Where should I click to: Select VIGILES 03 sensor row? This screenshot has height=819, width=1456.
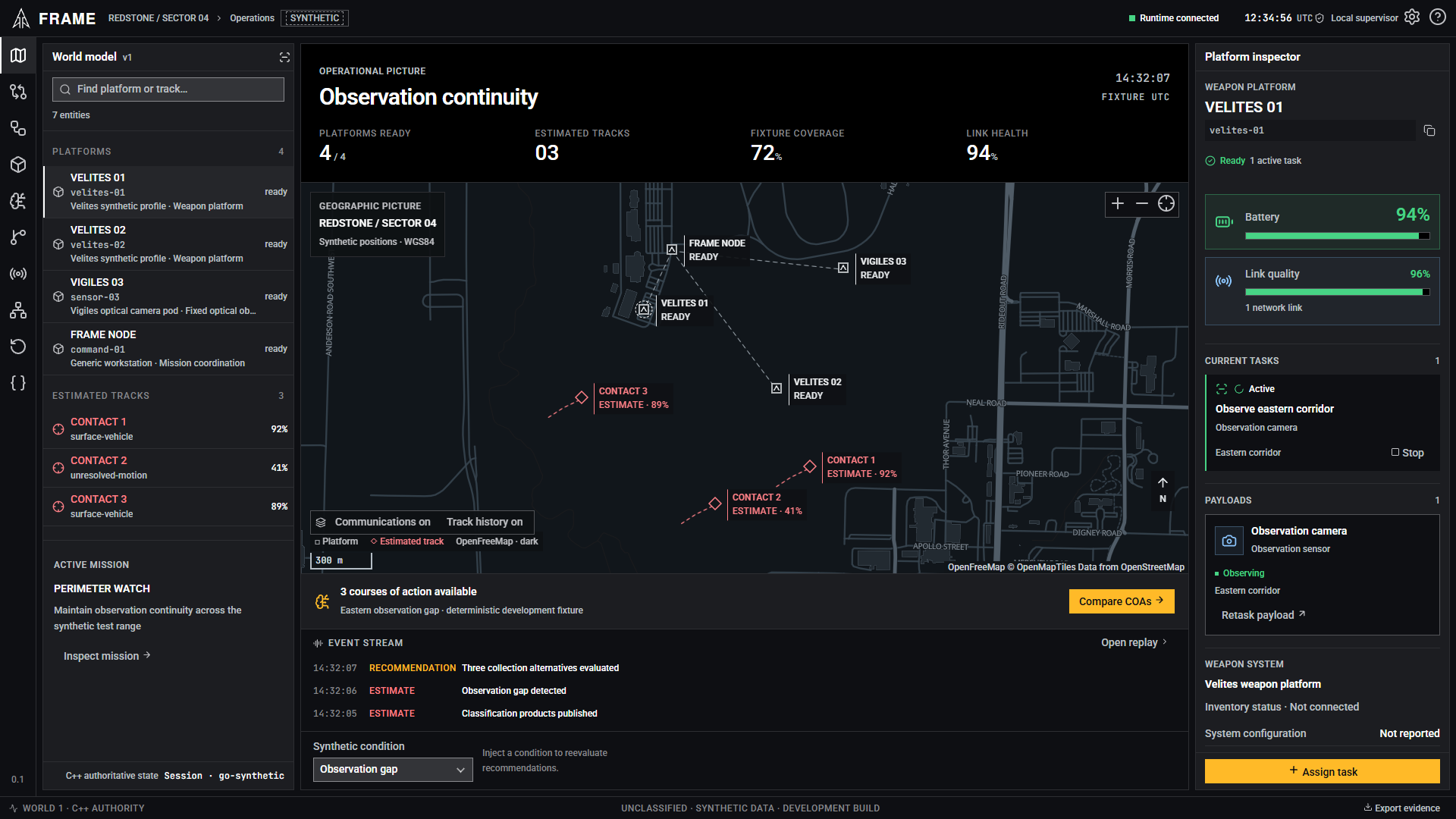click(x=168, y=297)
